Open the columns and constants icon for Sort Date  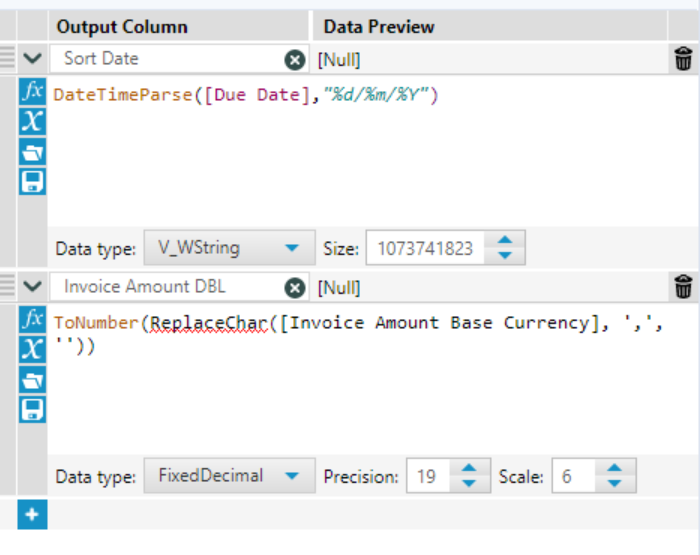[33, 122]
